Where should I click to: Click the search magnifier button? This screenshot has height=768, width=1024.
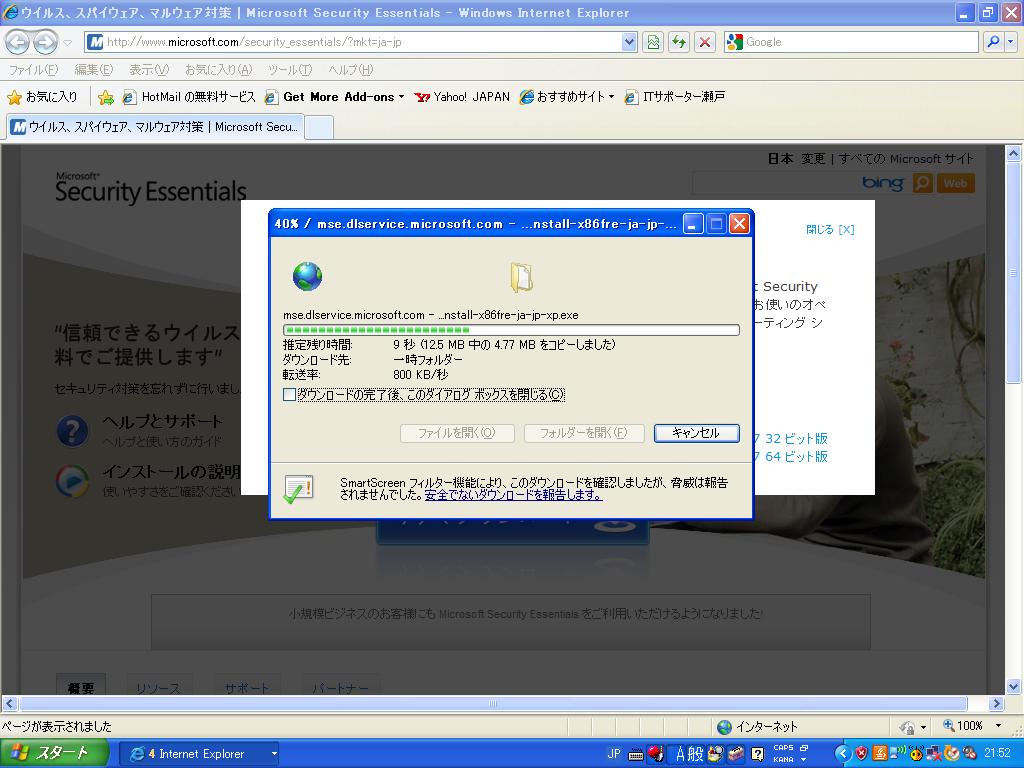pos(993,42)
